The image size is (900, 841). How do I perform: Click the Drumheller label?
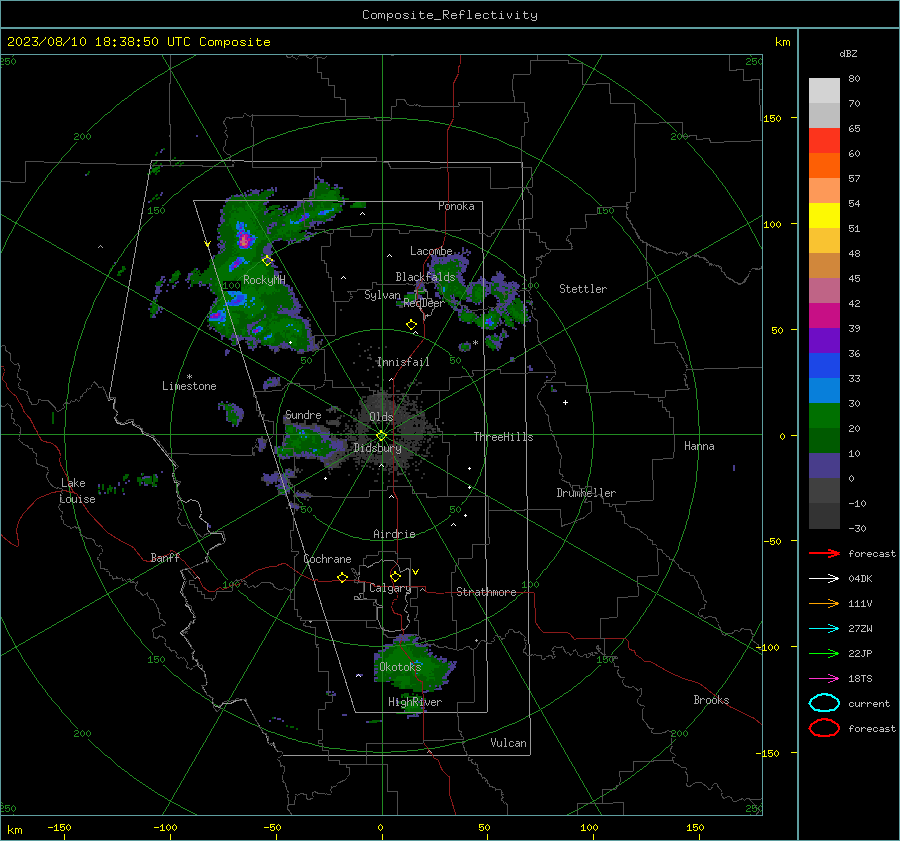coord(586,493)
